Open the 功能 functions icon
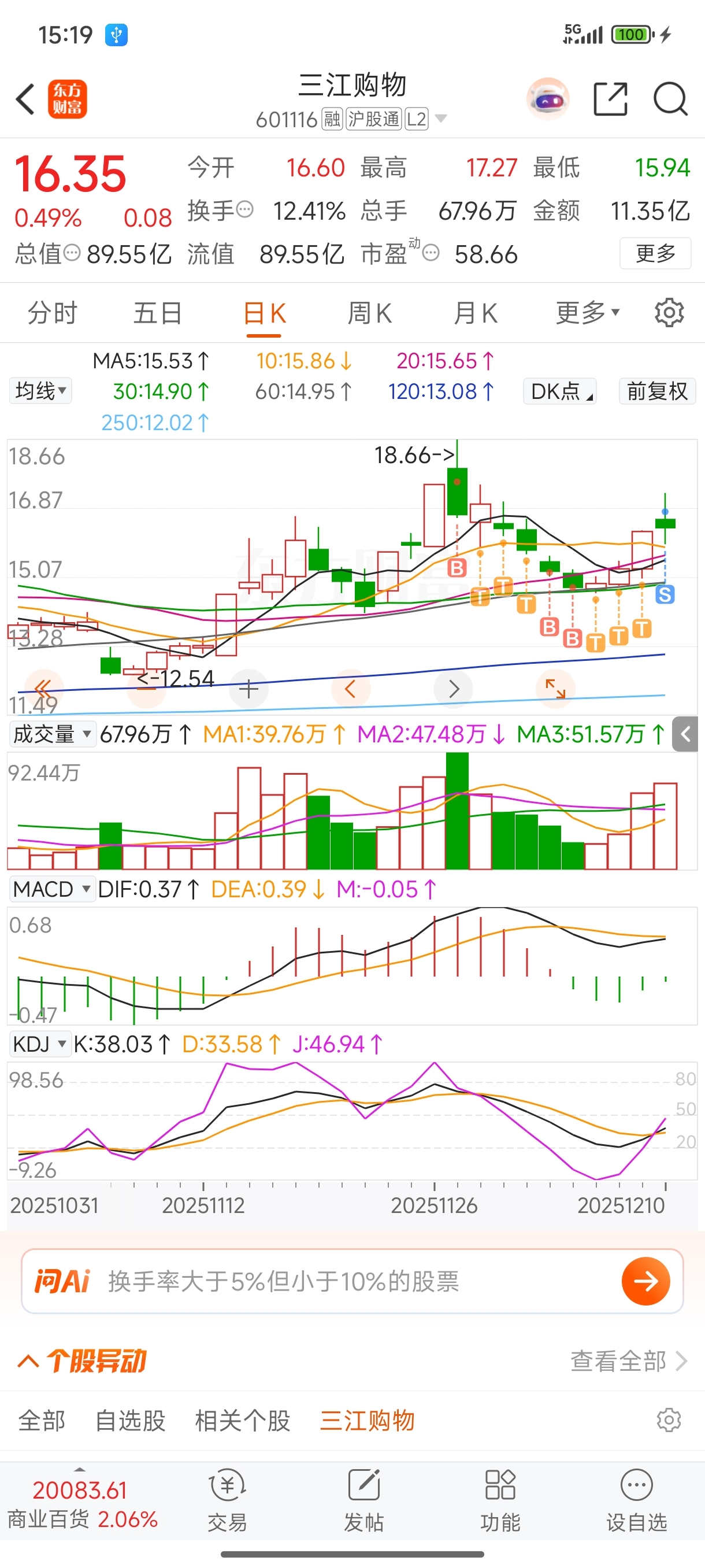 coord(500,1500)
